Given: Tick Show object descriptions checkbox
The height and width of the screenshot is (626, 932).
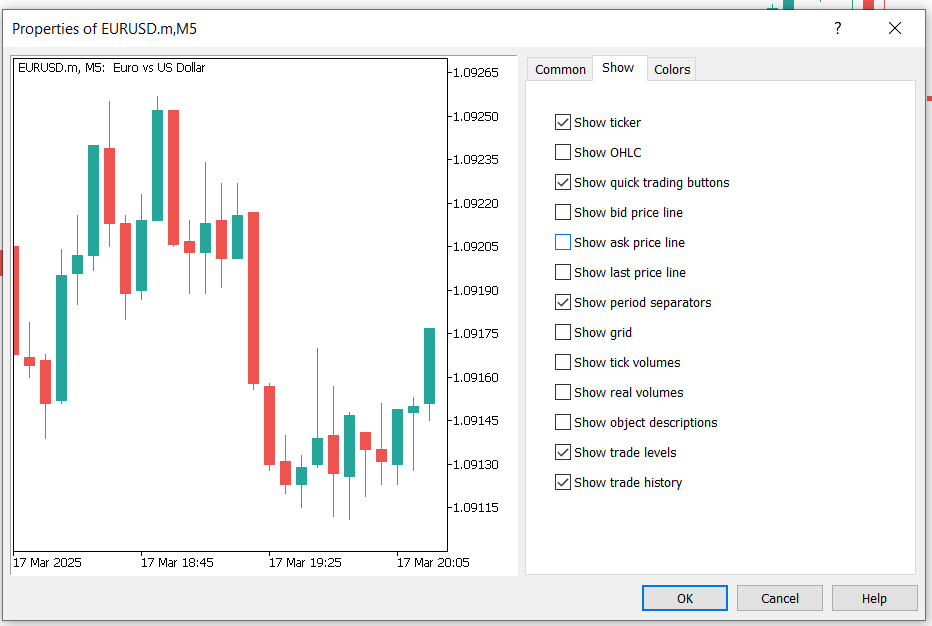Looking at the screenshot, I should [x=563, y=423].
